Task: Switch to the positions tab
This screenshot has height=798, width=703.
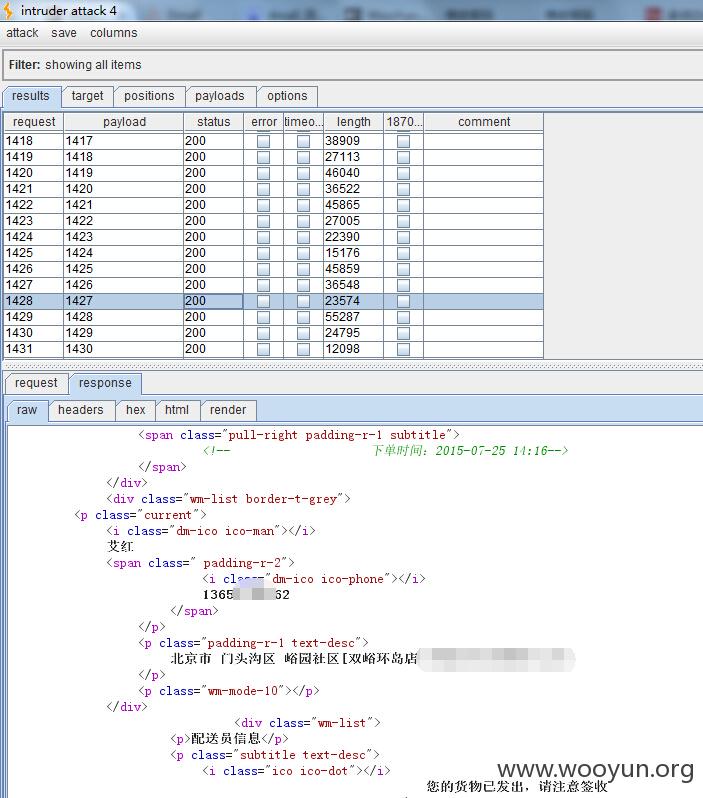Action: coord(149,96)
